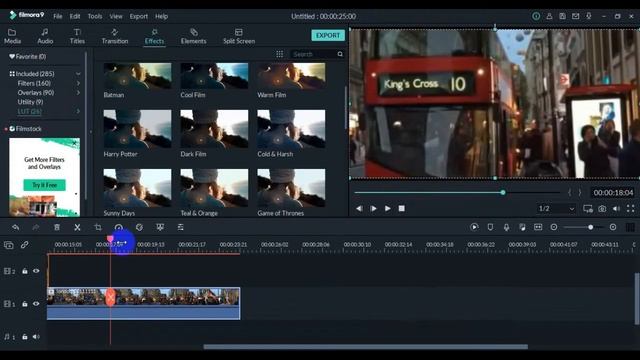Select the Batman LUT thumbnail
Viewport: 640px width, 360px height.
(x=137, y=76)
